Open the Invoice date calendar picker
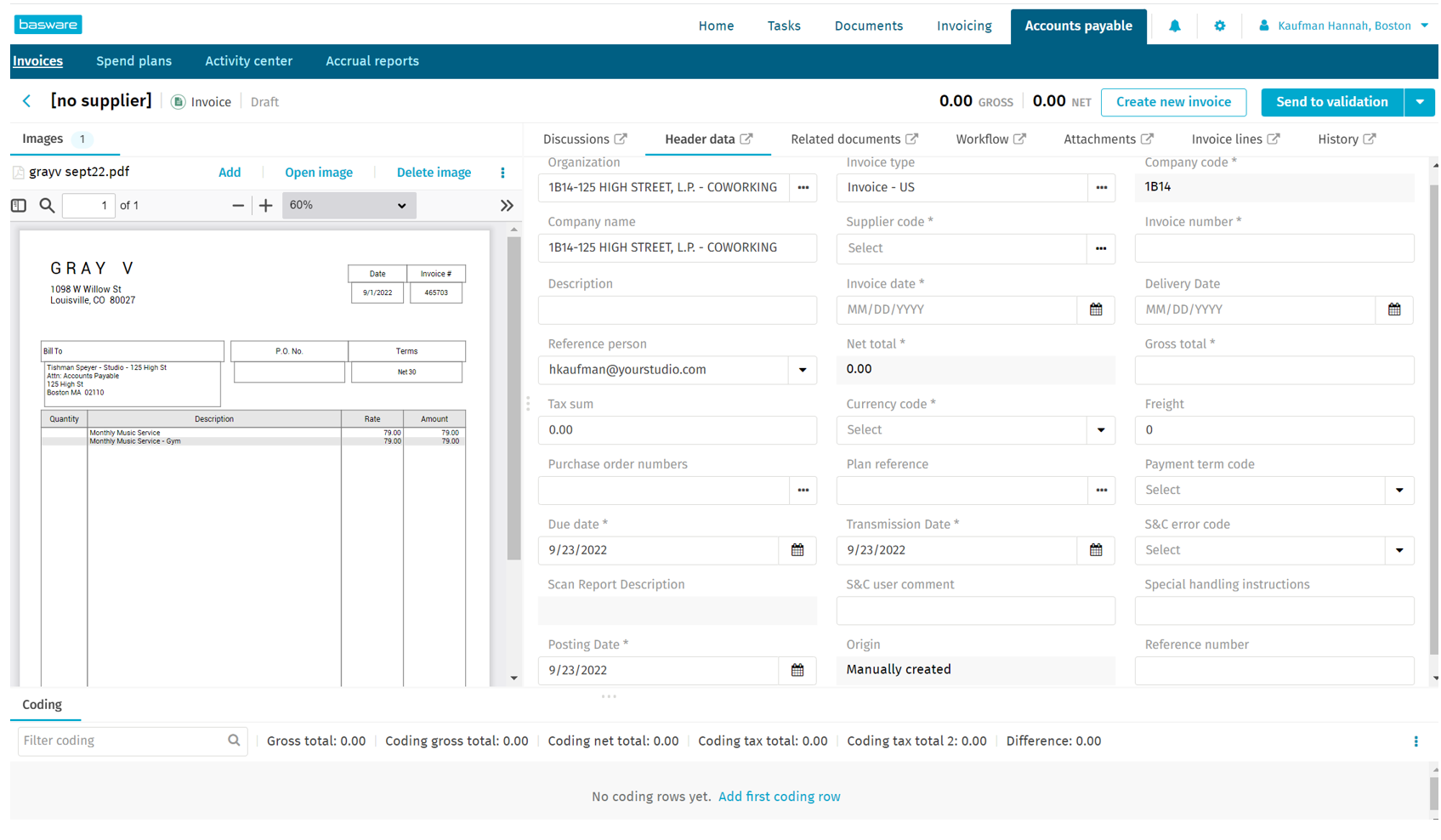This screenshot has height=840, width=1441. point(1096,309)
